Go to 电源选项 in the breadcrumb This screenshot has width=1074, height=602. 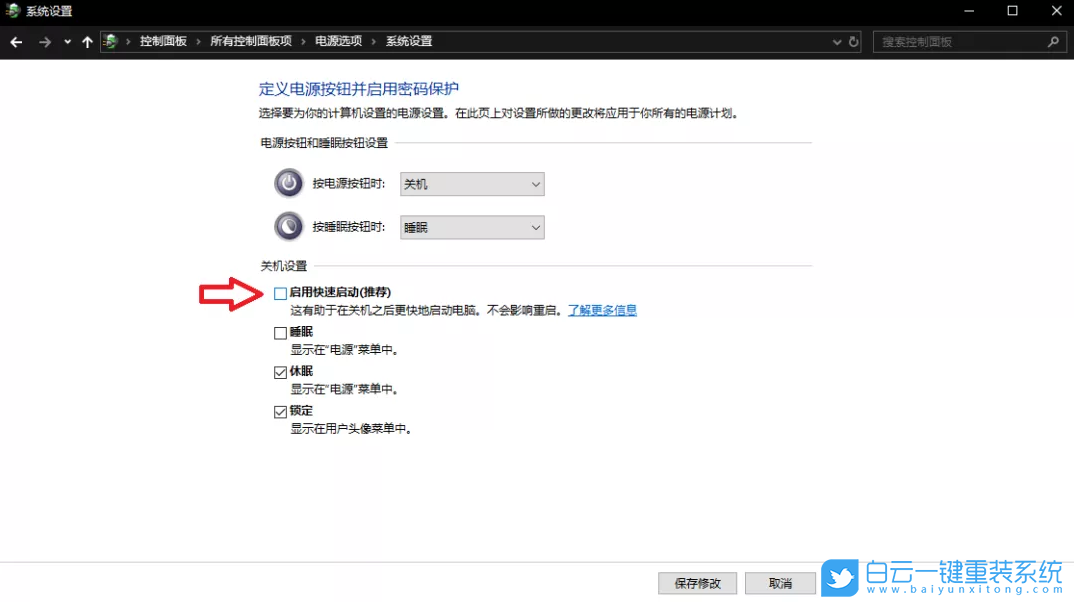[338, 42]
